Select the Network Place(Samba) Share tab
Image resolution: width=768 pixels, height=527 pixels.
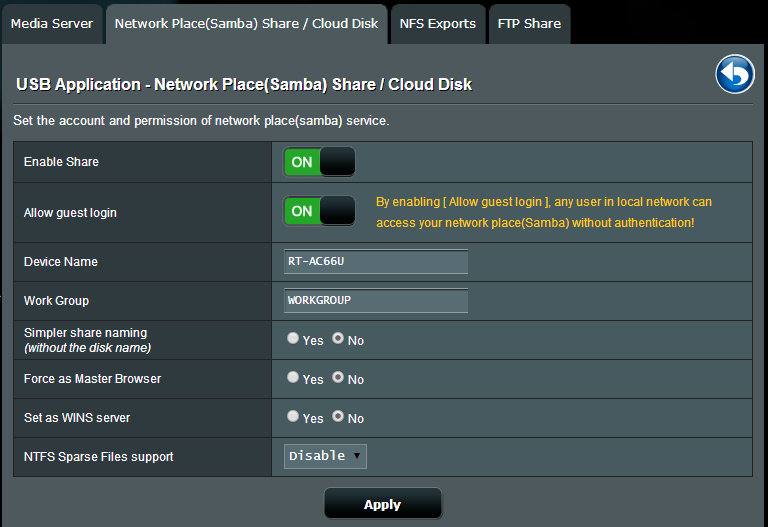point(247,23)
